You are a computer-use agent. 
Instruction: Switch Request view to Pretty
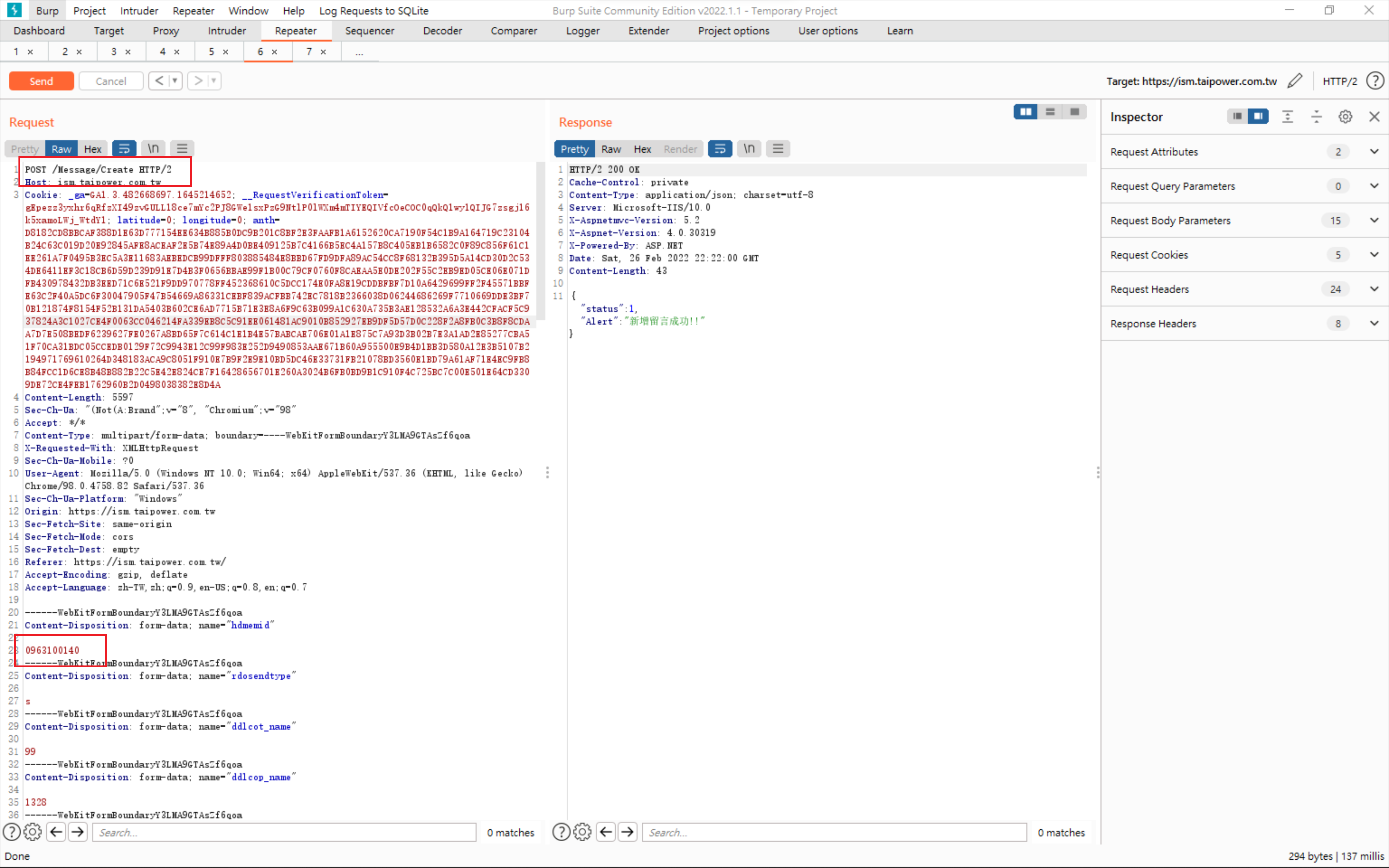pos(25,149)
